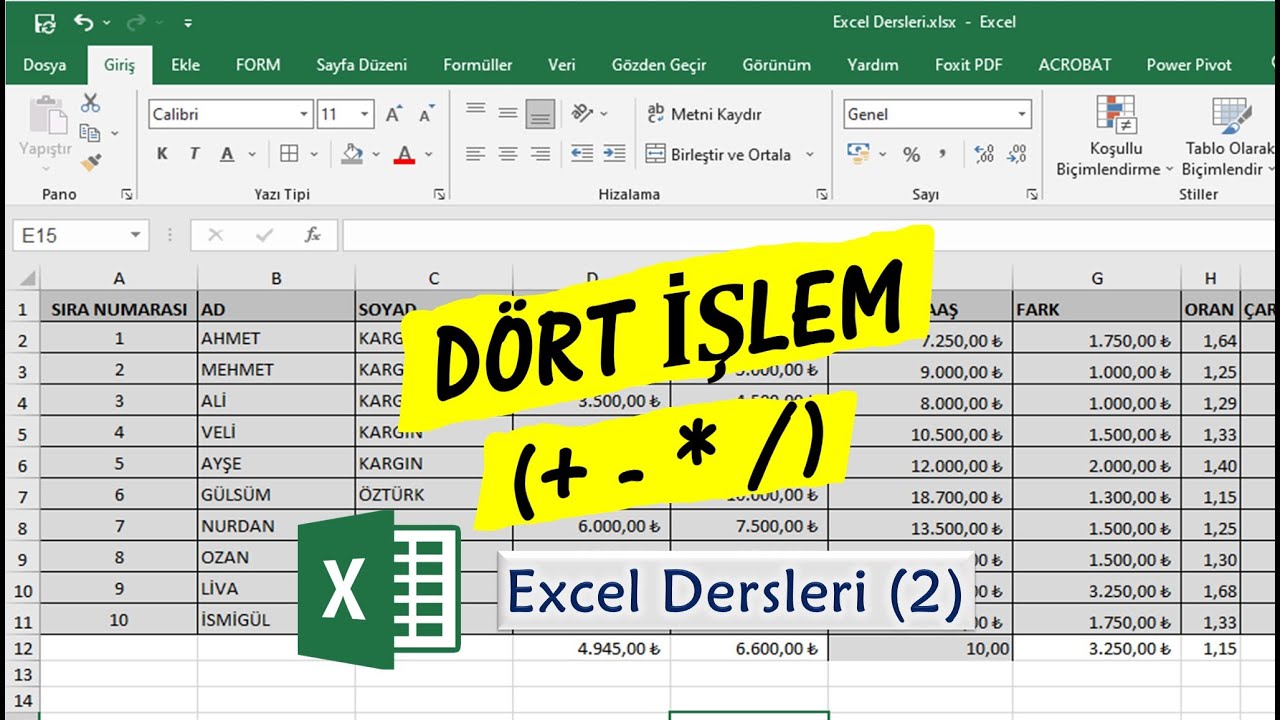Viewport: 1280px width, 720px height.
Task: Toggle underline with the underlined A button
Action: coord(227,154)
